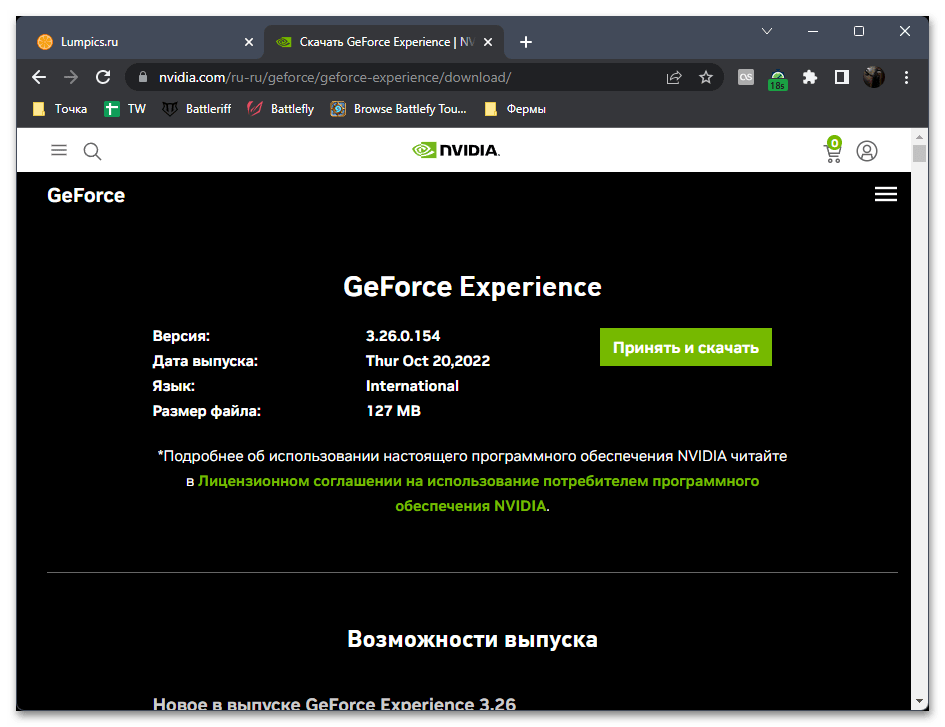Screen dimensions: 945x727
Task: Open NVIDIA site hamburger menu
Action: [x=59, y=150]
